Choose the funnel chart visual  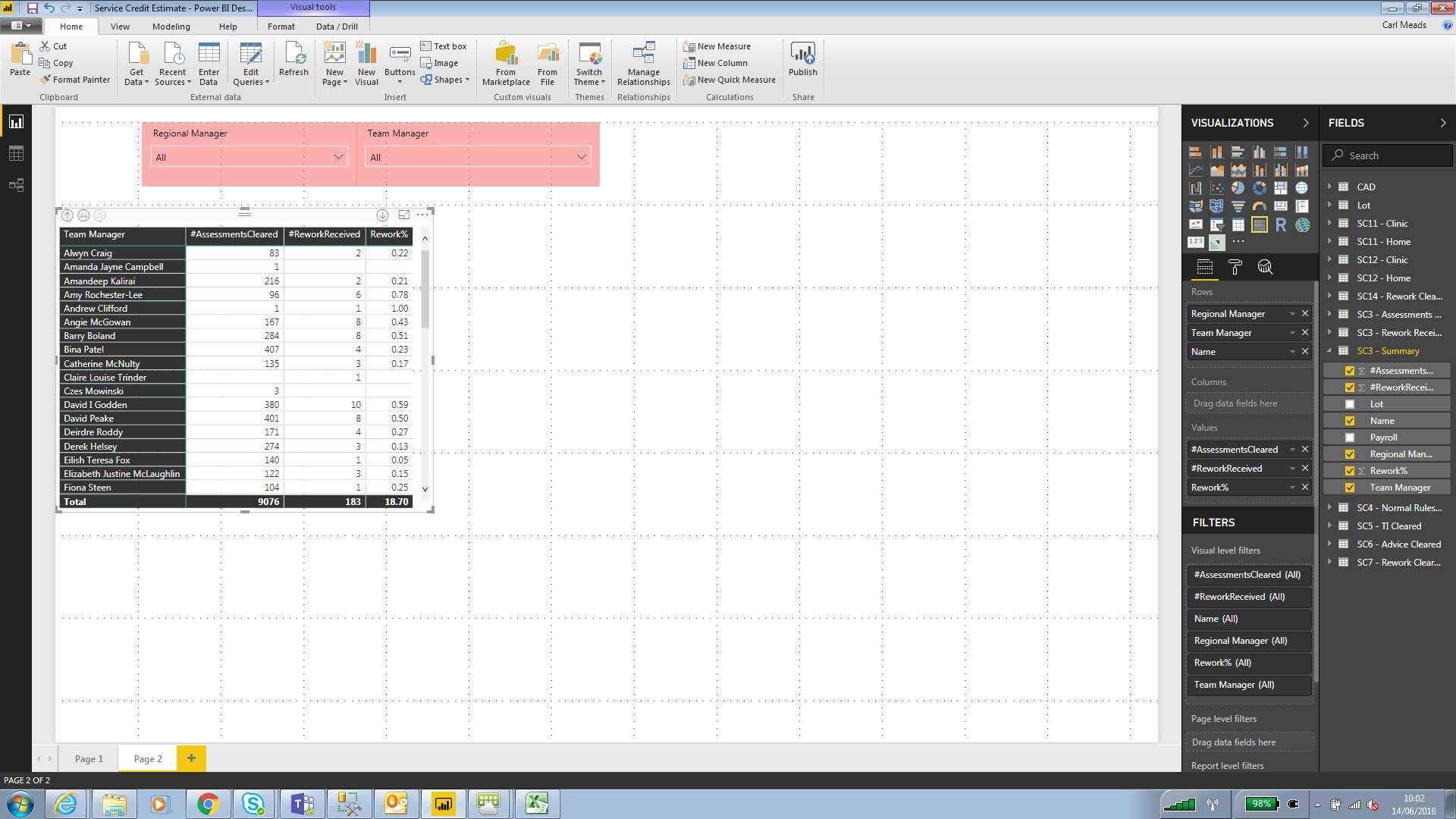click(x=1238, y=206)
